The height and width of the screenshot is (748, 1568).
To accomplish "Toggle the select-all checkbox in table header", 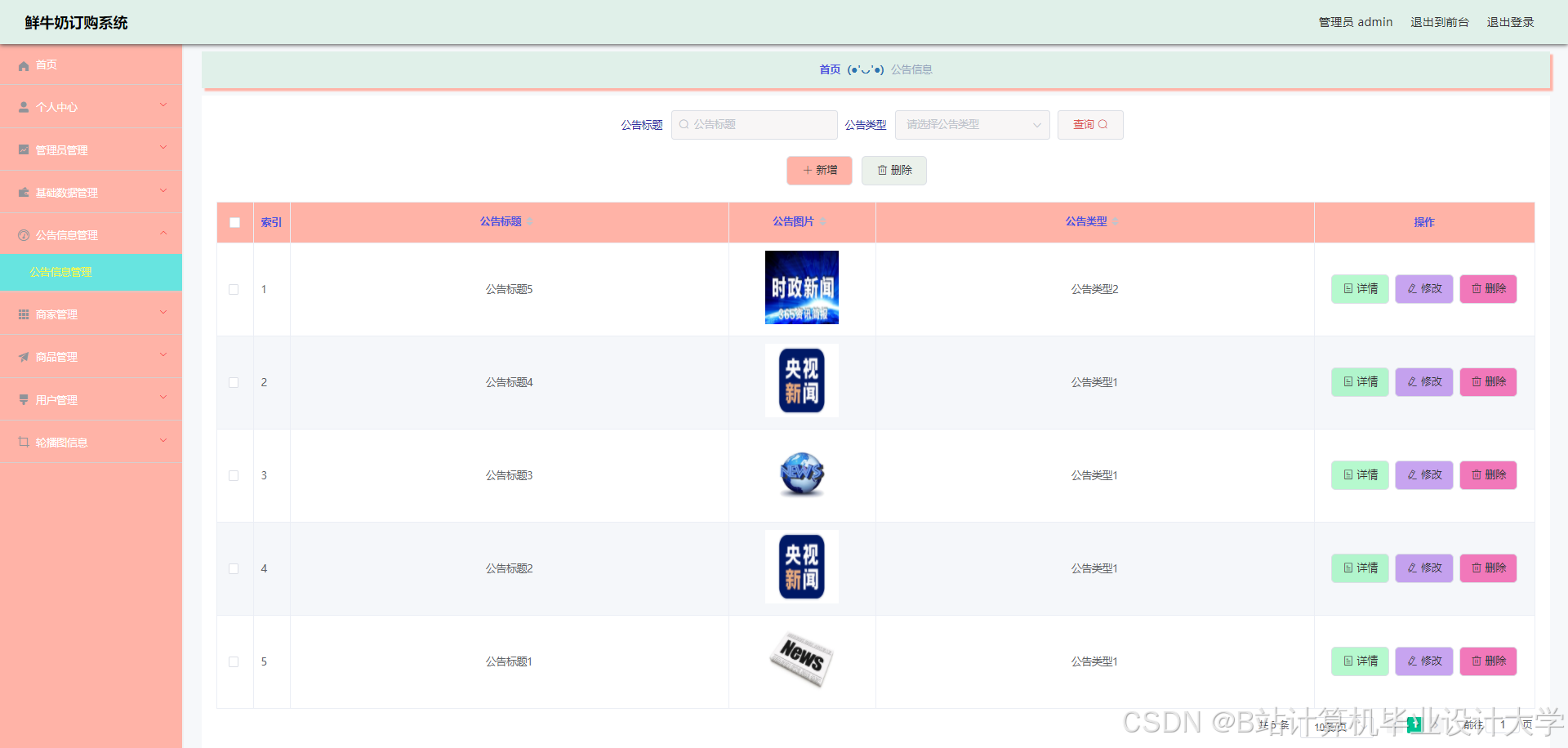I will 235,223.
